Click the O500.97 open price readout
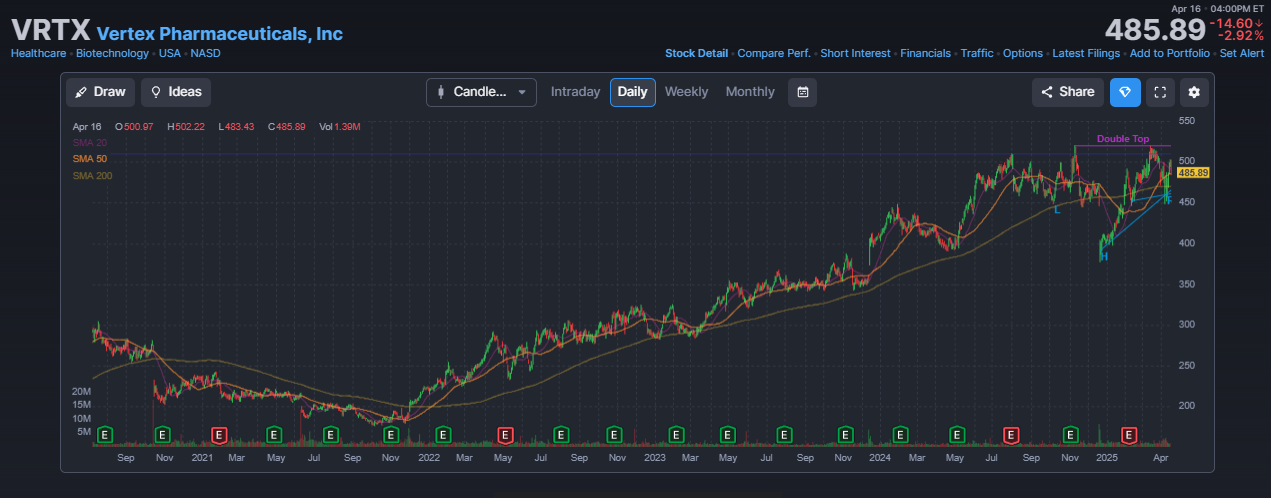 click(134, 127)
